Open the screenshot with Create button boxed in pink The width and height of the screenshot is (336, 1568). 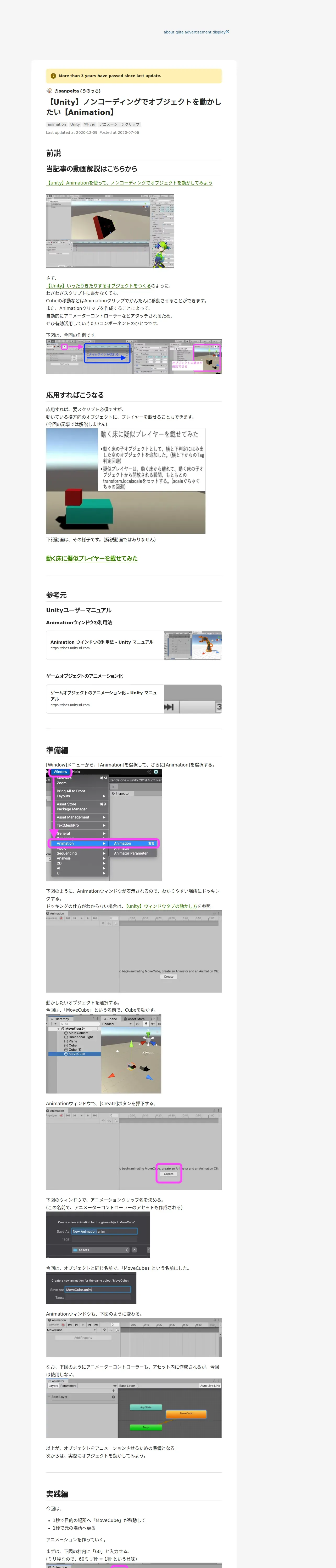pyautogui.click(x=133, y=1149)
